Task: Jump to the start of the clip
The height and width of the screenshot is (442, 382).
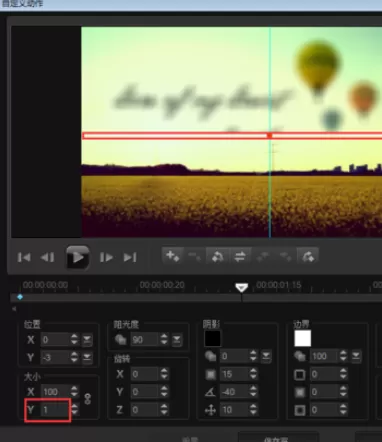Action: 24,257
